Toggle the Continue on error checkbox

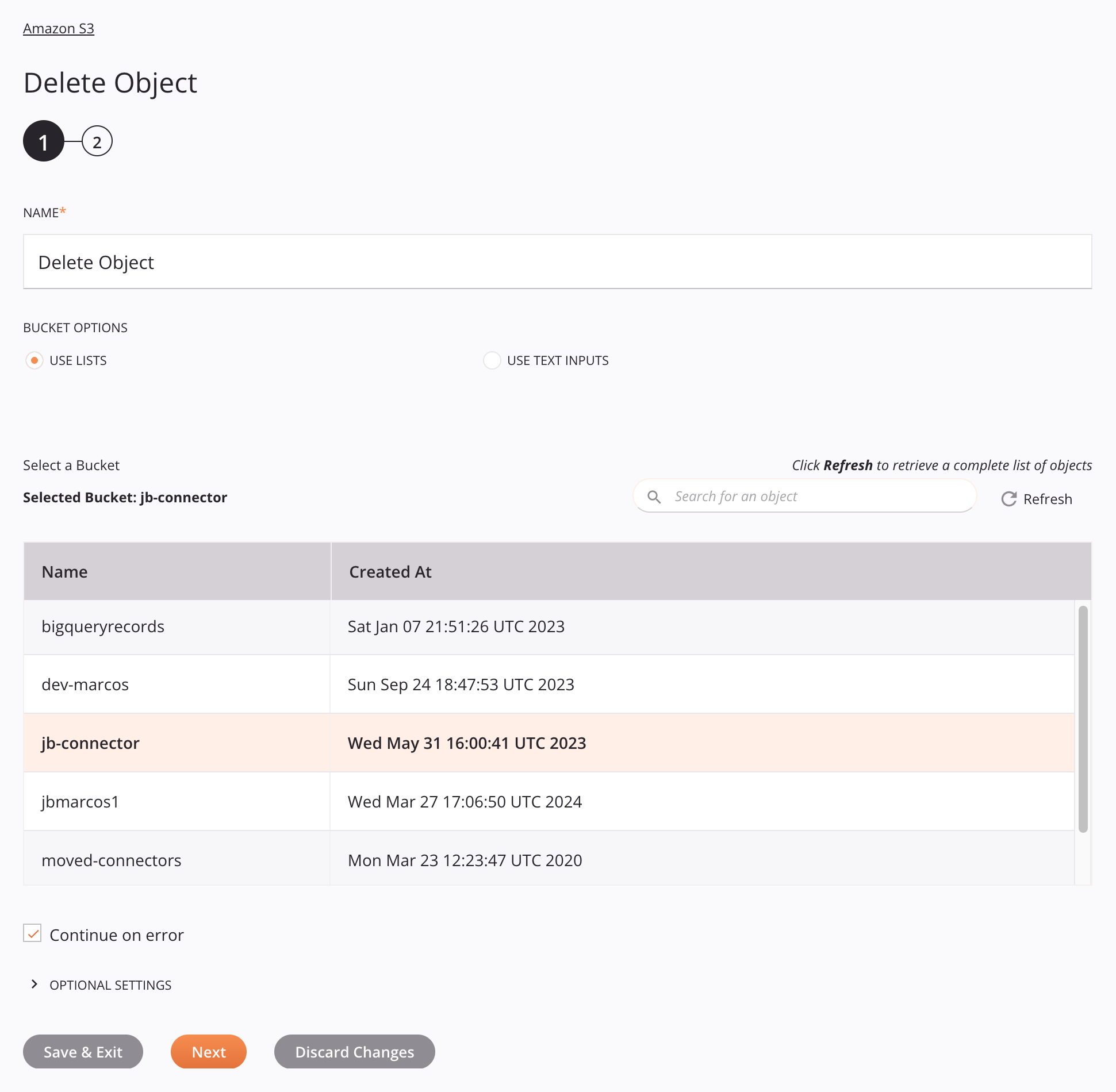(x=32, y=934)
